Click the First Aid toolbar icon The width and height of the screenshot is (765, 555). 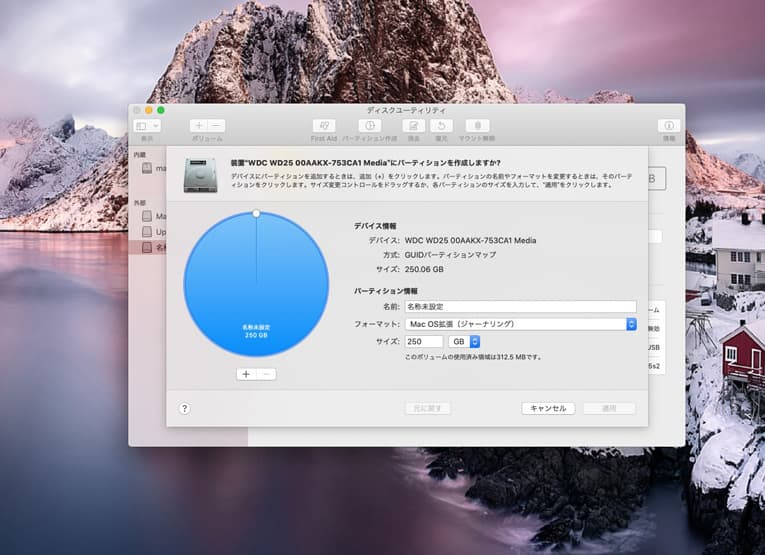pos(323,126)
